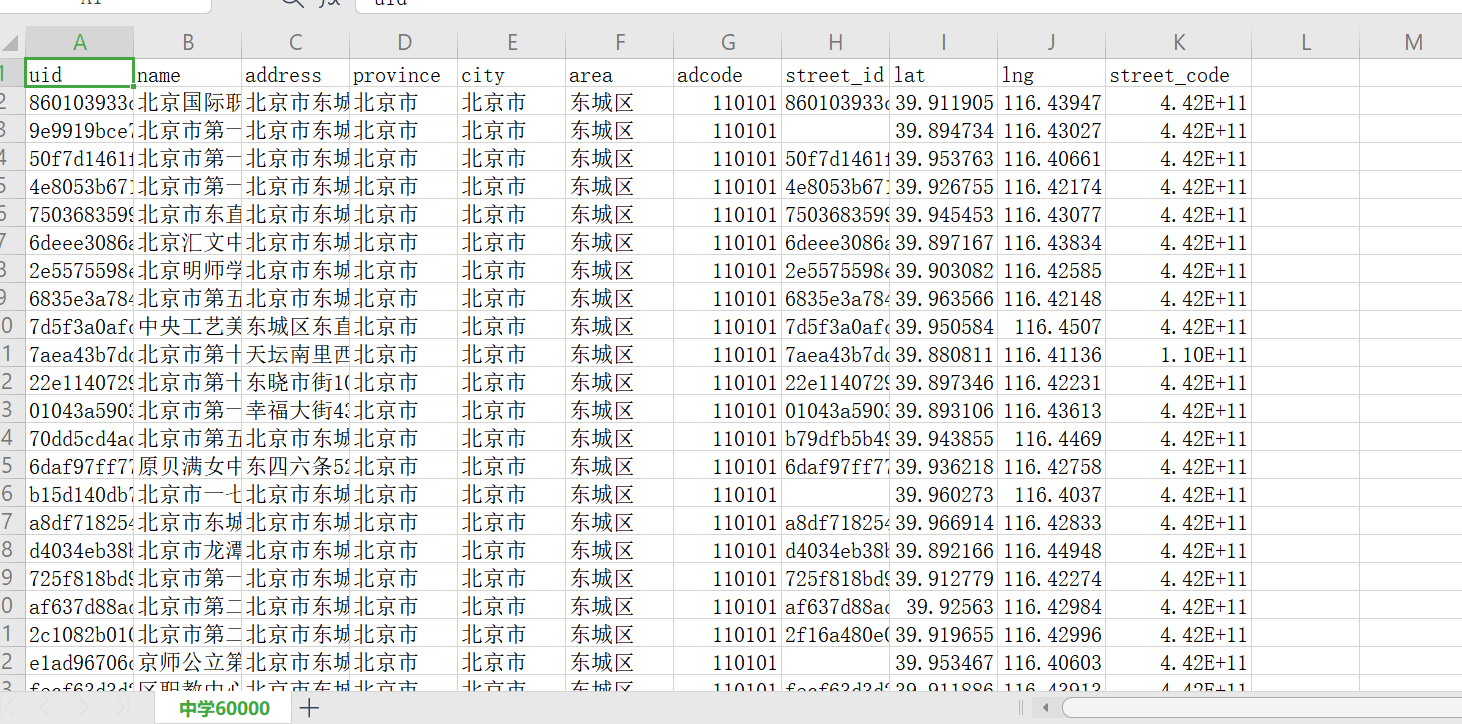Click the uid cell starting 70dd5cd4a

click(x=80, y=439)
